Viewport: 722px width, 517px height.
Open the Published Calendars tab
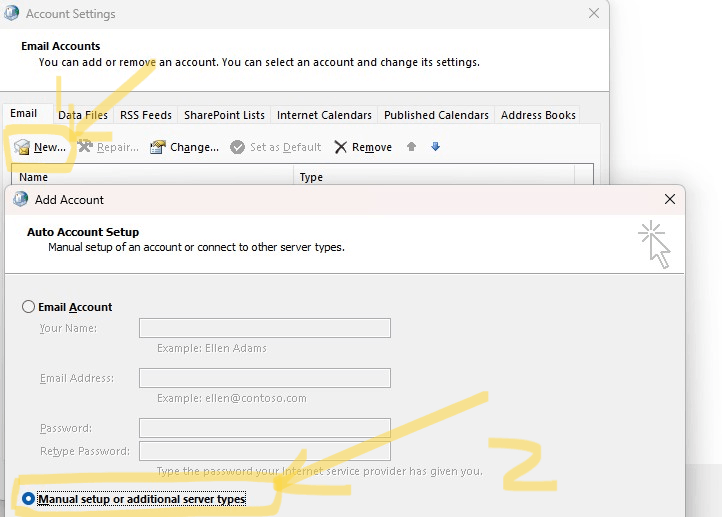point(436,115)
